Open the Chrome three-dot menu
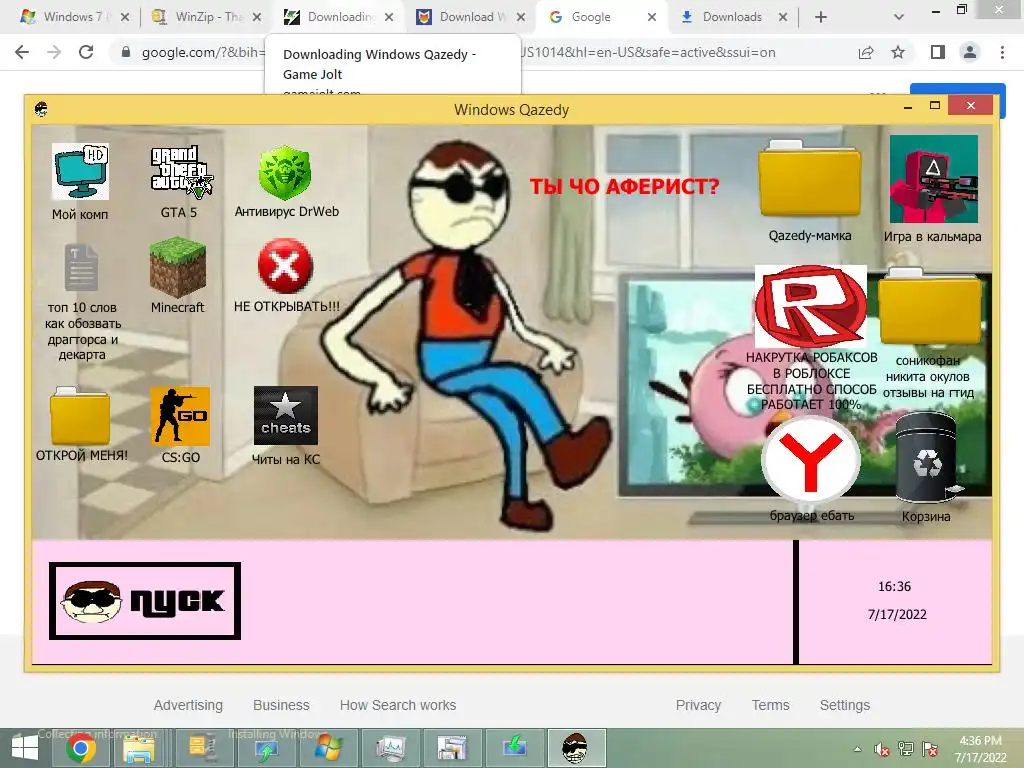1024x768 pixels. 1002,52
